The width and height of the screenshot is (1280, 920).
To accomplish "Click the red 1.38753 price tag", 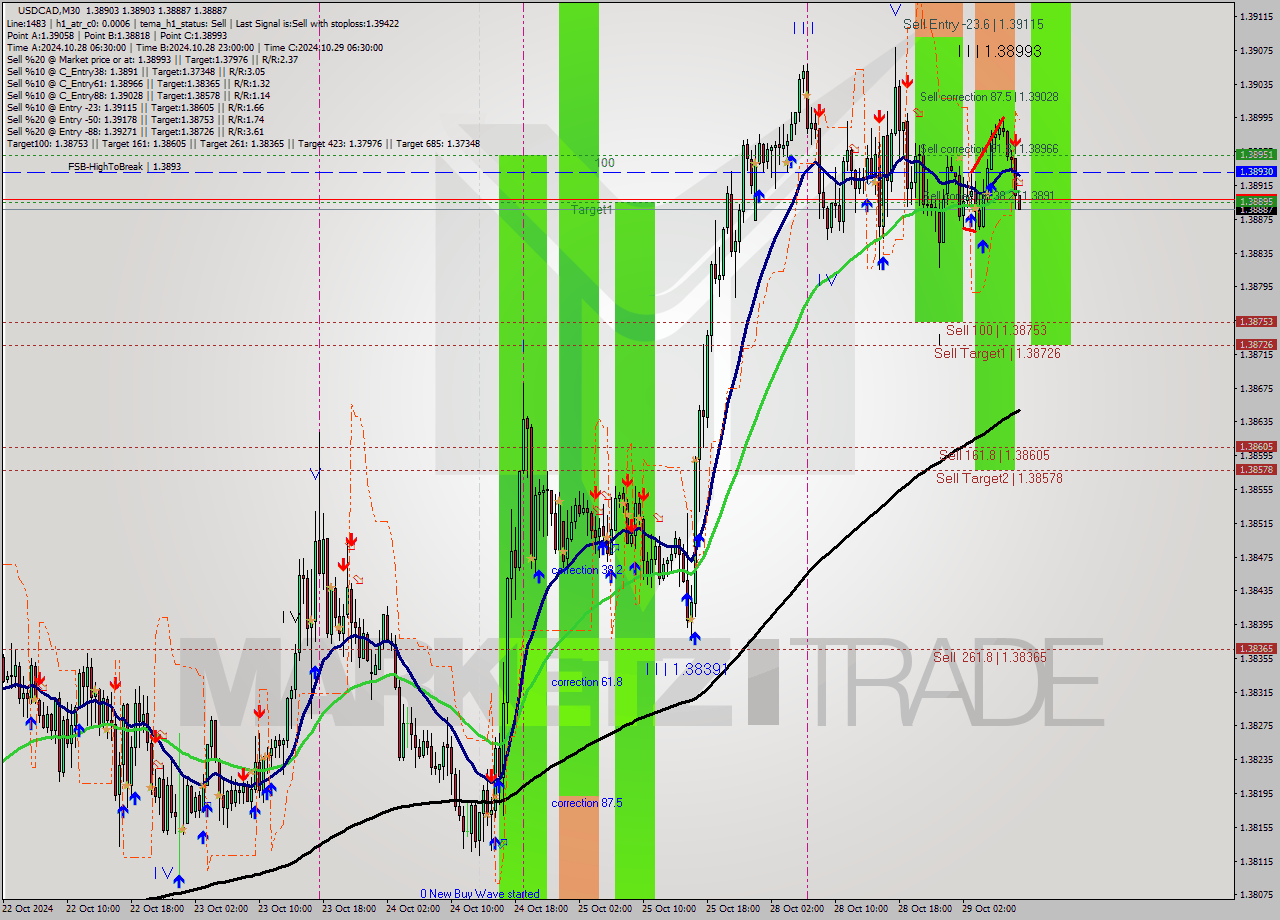I will [x=1256, y=322].
